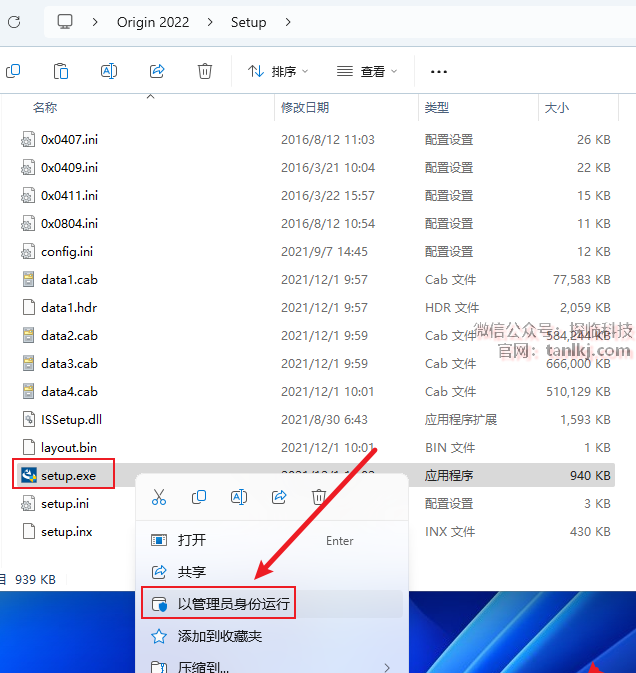The image size is (636, 673).
Task: Click the data1.hdr file icon
Action: [29, 307]
